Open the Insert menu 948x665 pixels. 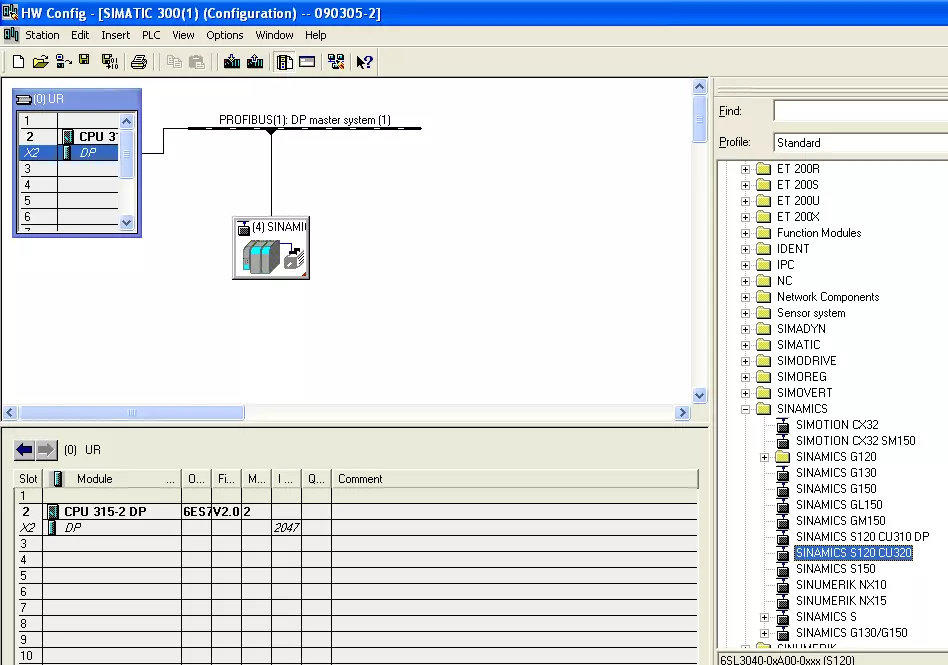(115, 35)
